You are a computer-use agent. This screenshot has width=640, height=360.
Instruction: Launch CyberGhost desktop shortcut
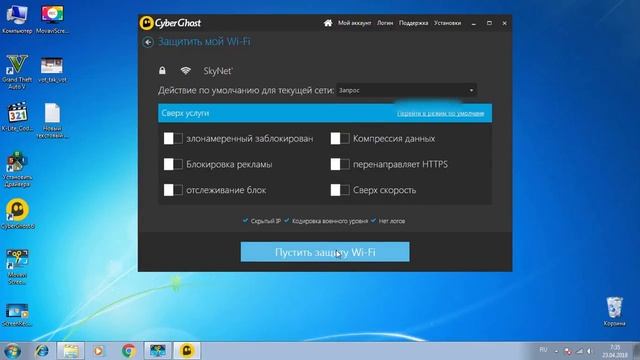18,214
